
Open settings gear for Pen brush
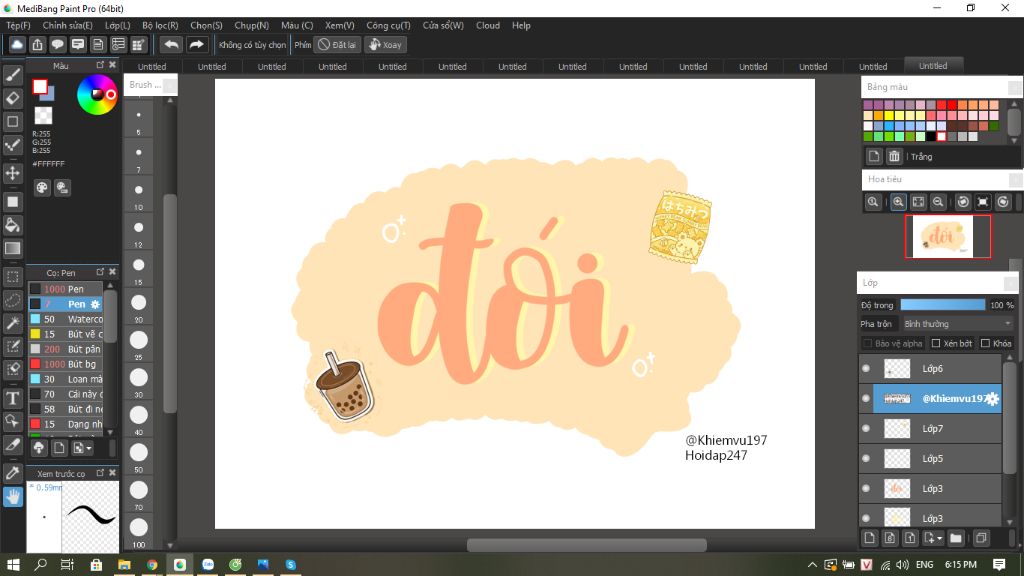[95, 304]
